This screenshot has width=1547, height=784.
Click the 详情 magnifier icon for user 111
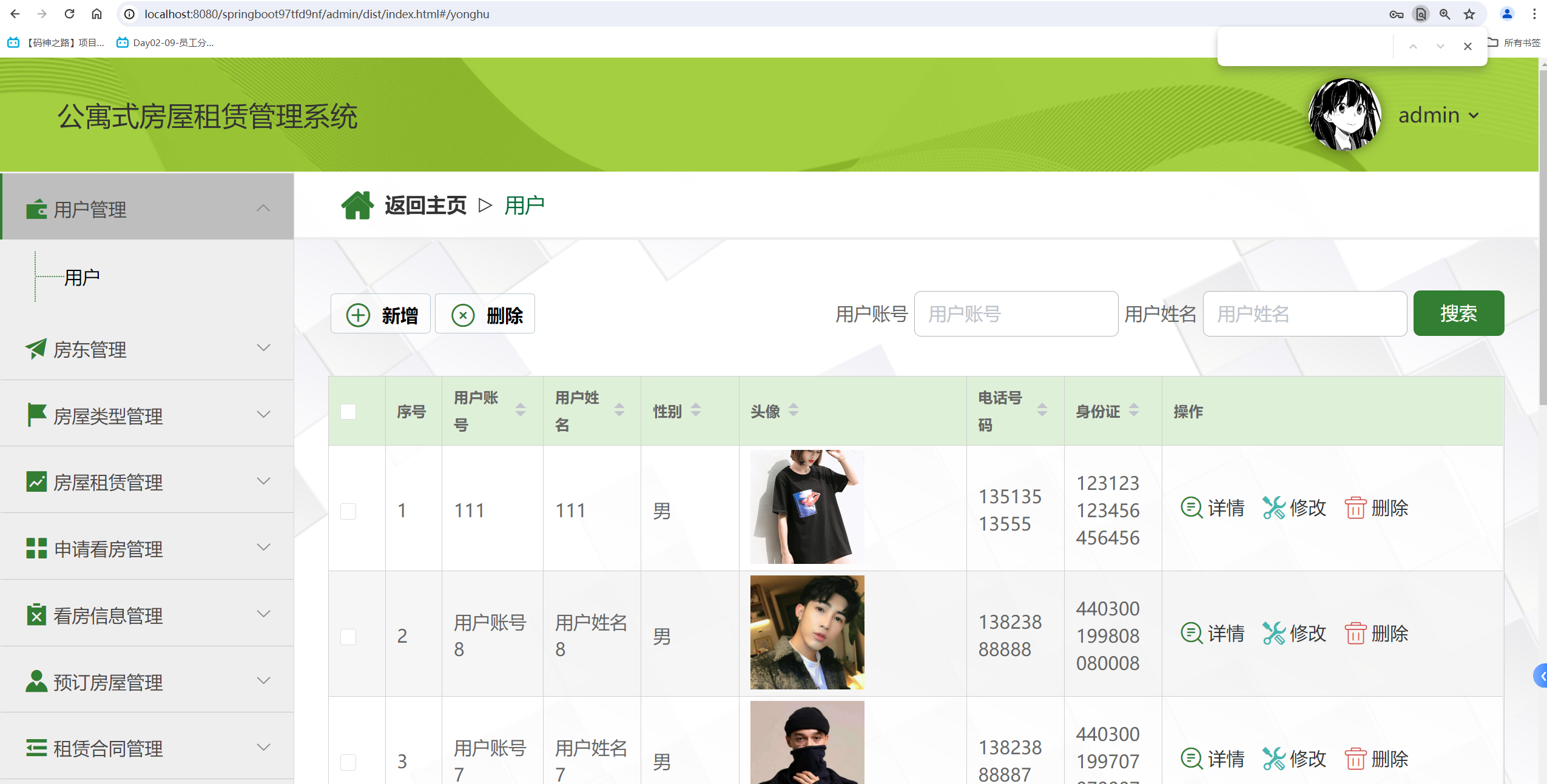click(1191, 508)
